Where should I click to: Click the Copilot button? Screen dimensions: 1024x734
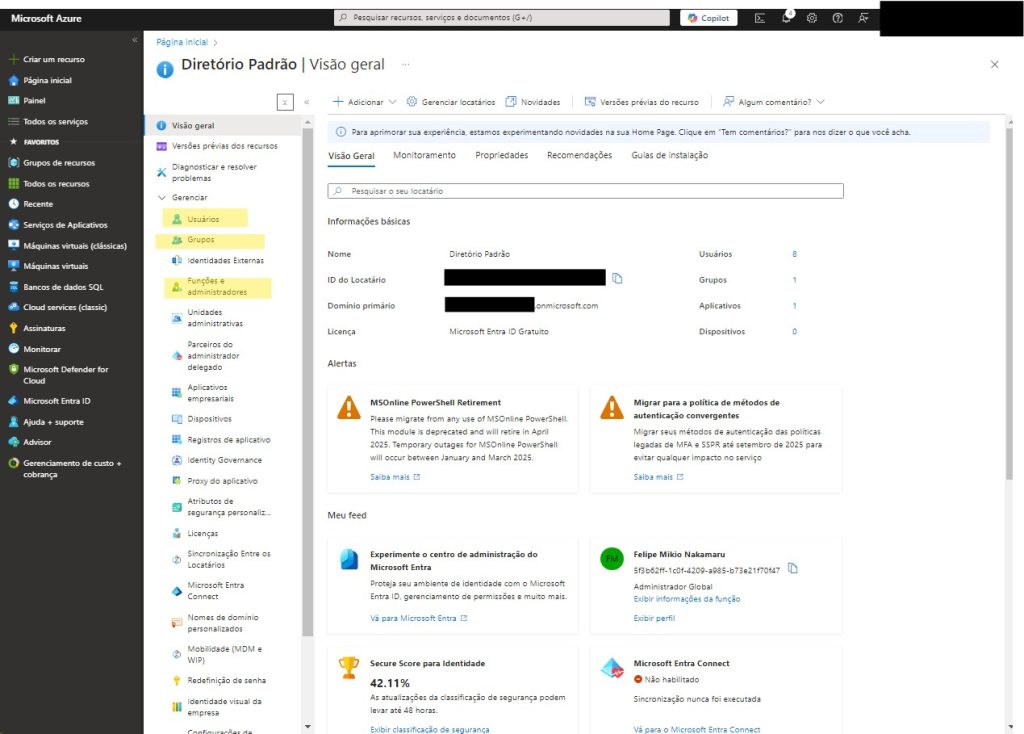tap(709, 18)
